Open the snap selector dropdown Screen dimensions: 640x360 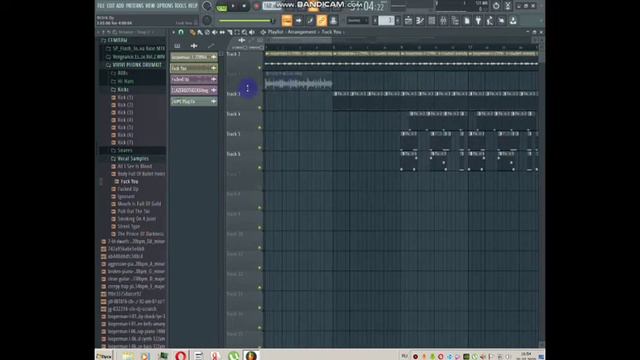357,20
